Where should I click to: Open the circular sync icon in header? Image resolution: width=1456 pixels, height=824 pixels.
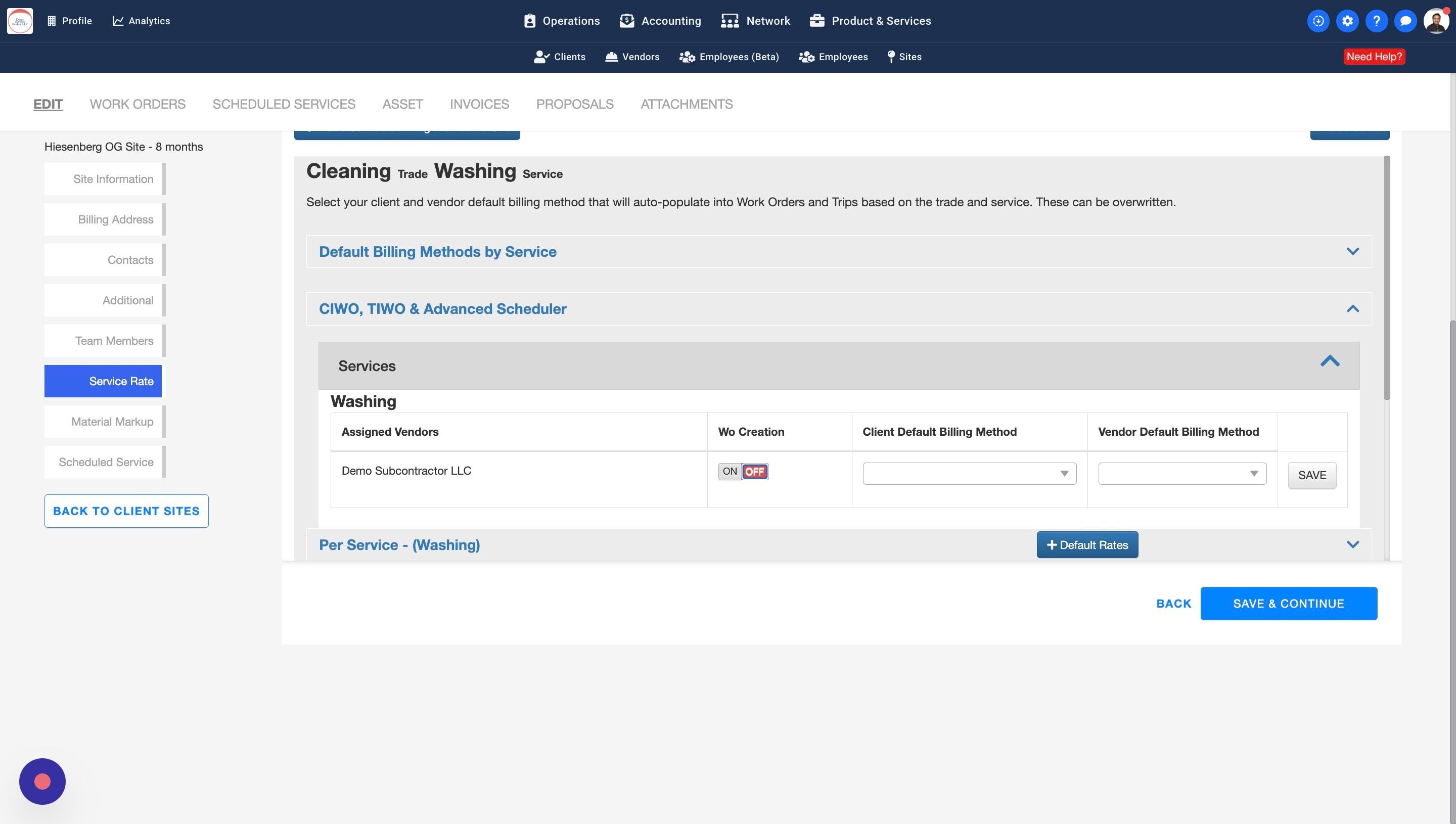1318,21
